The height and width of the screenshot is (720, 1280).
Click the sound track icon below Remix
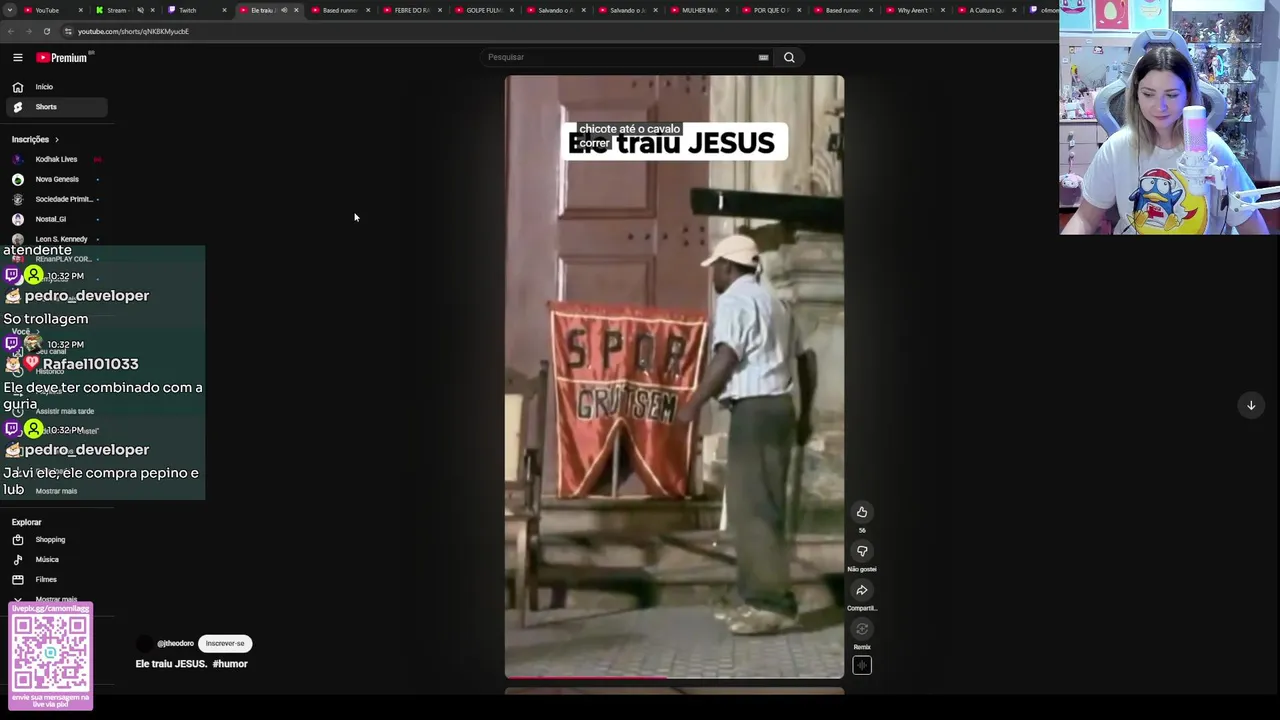pos(862,666)
